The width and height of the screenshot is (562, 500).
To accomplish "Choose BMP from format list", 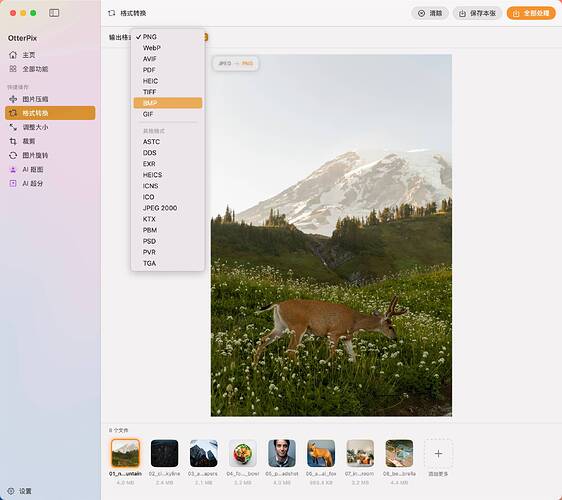I will pyautogui.click(x=168, y=103).
